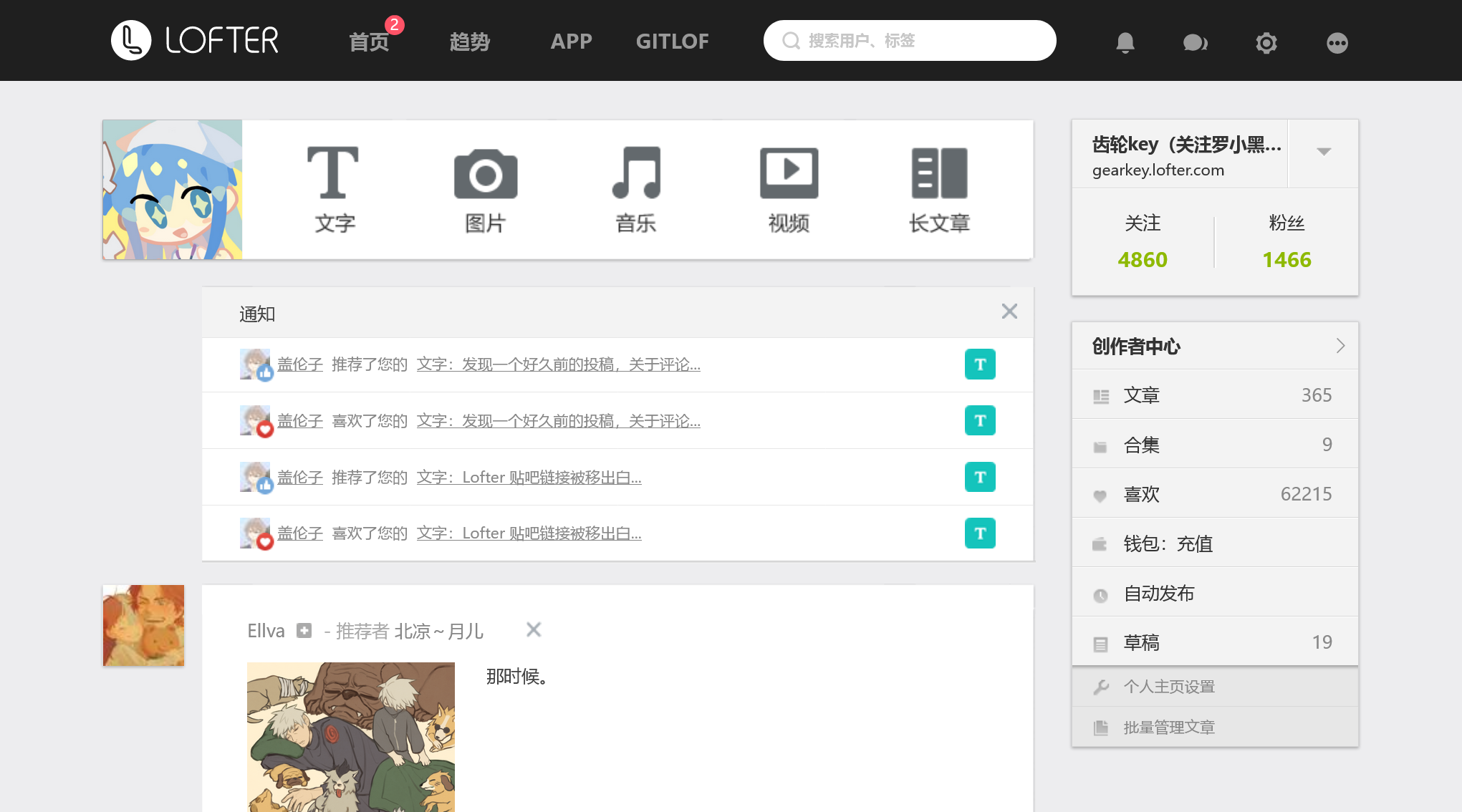1462x812 pixels.
Task: Open the notifications bell
Action: pyautogui.click(x=1125, y=42)
